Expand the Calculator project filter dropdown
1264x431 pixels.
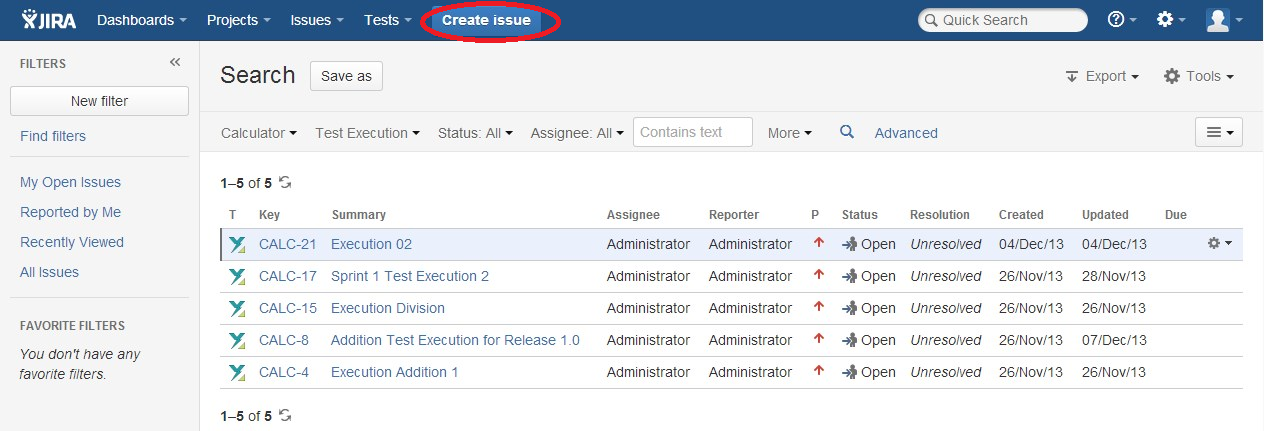tap(259, 133)
